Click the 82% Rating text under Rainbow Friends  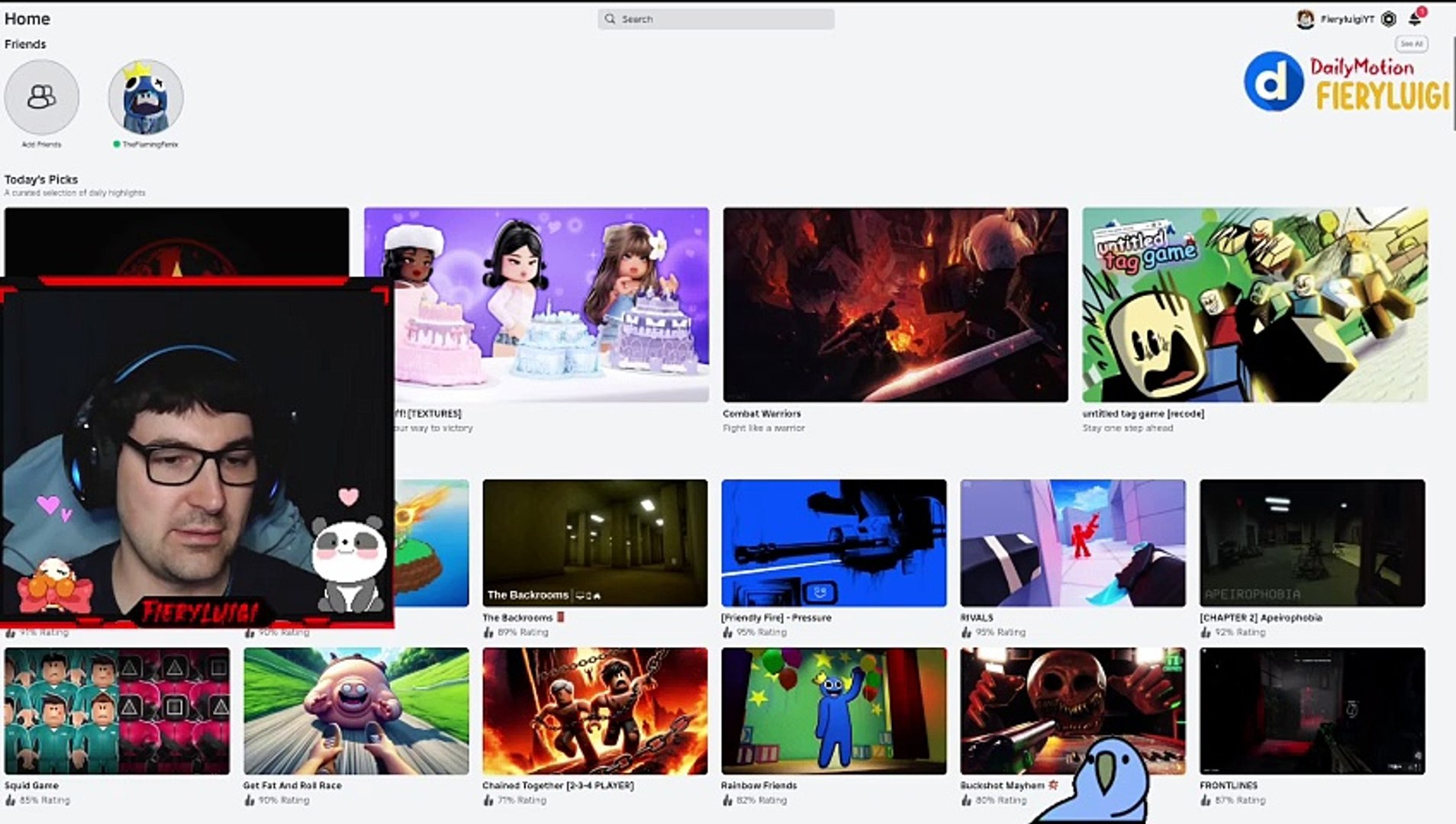click(x=762, y=800)
